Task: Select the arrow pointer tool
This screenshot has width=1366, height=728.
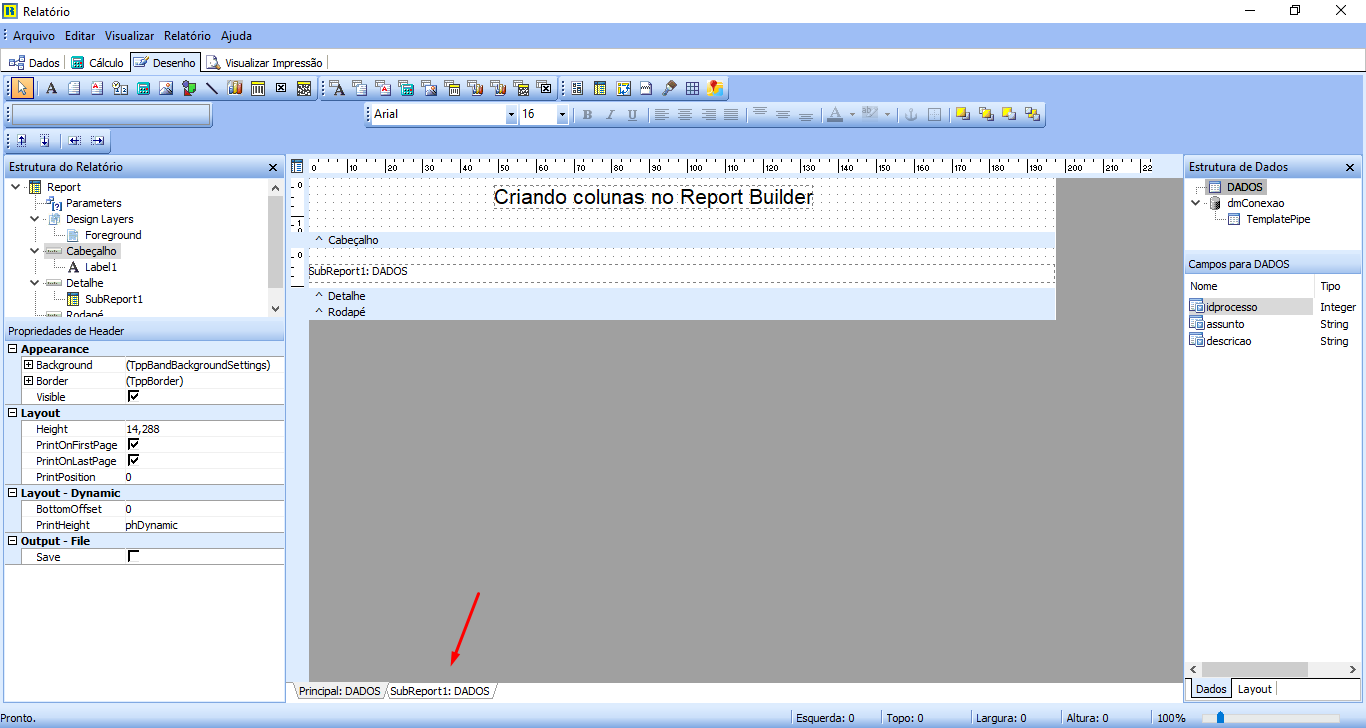Action: pos(22,88)
